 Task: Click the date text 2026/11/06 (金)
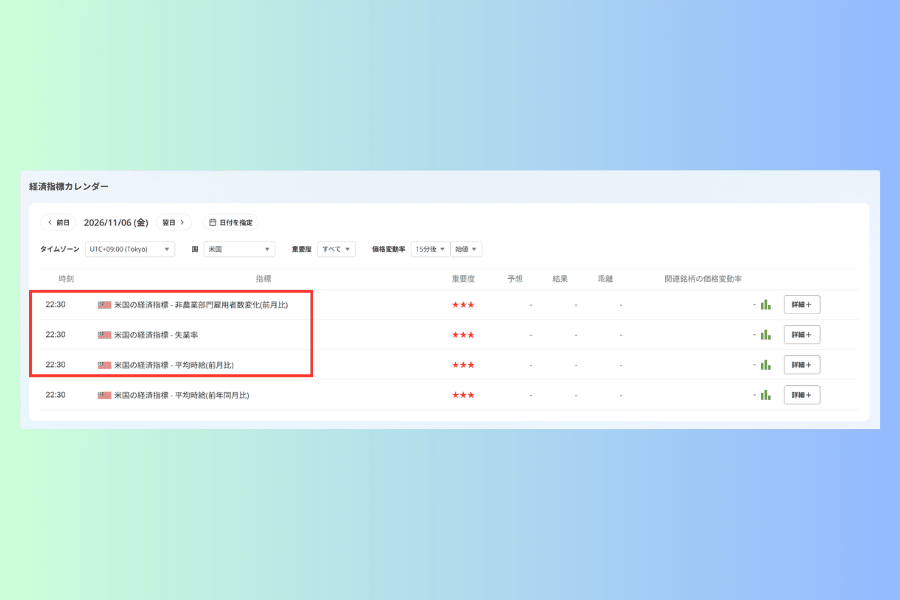click(x=116, y=223)
